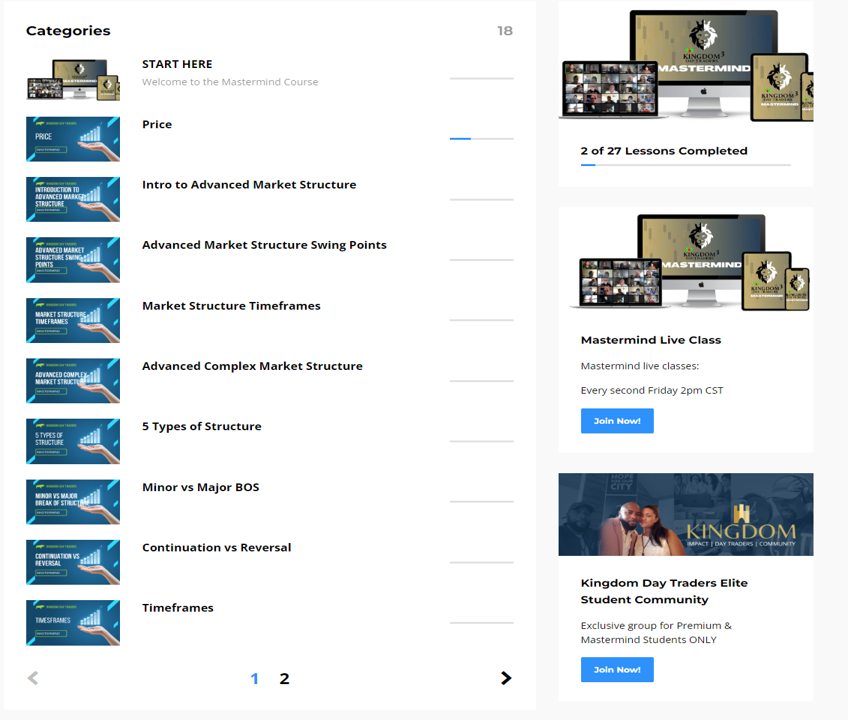
Task: Click the Timesframes thumbnail image
Action: (73, 623)
